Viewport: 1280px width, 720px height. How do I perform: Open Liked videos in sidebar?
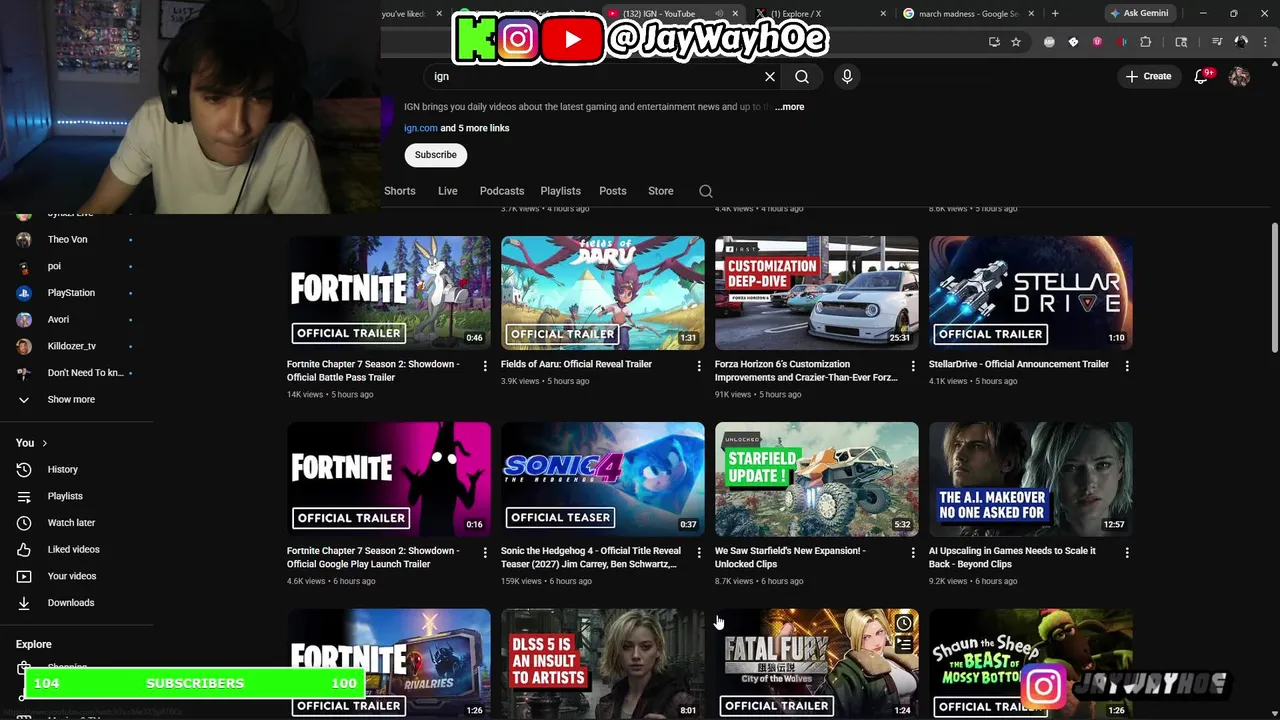(75, 549)
